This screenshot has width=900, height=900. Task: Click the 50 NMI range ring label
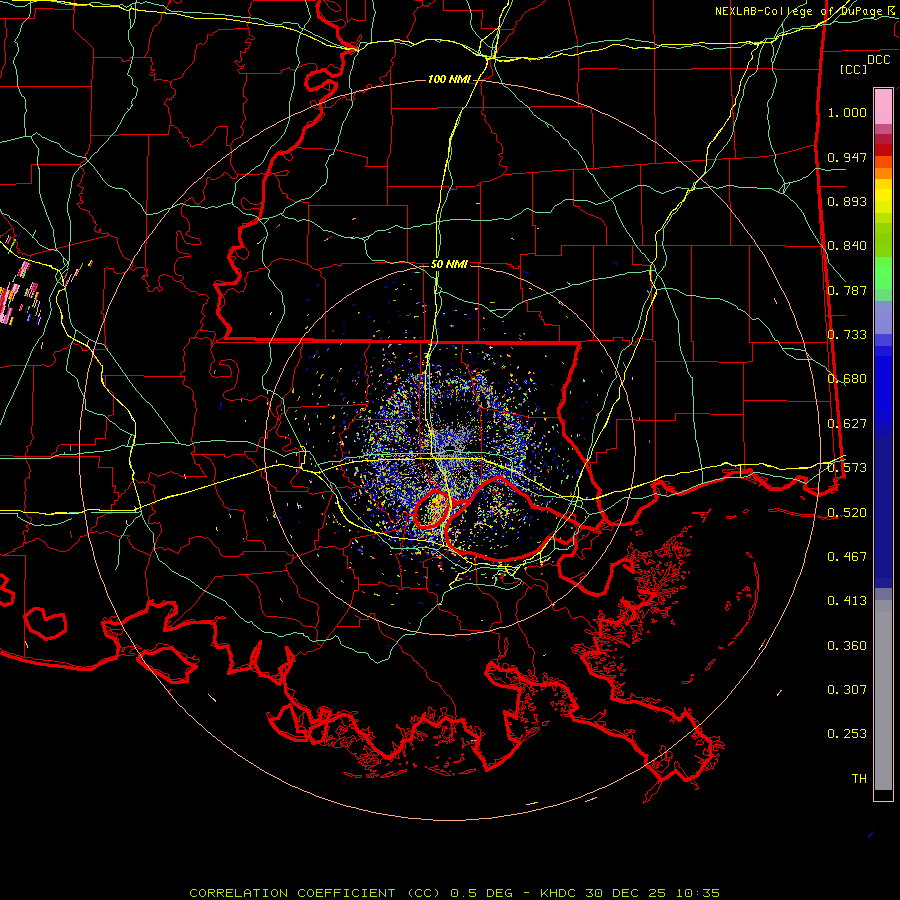pos(449,265)
